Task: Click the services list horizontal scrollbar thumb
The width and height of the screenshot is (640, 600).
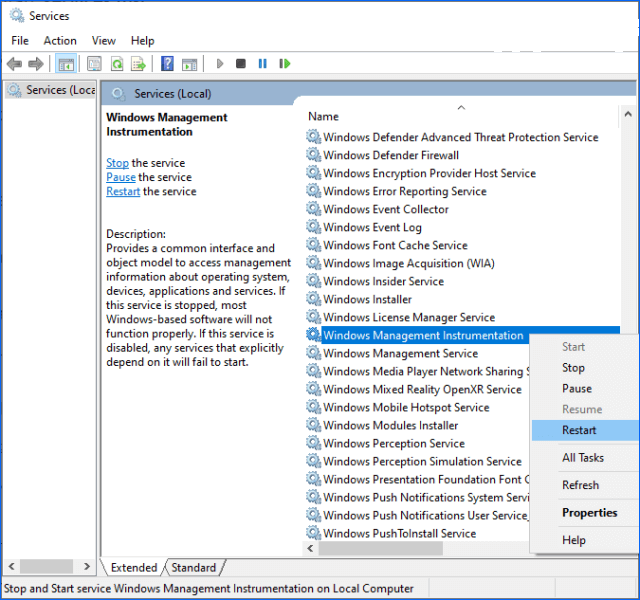Action: 381,548
